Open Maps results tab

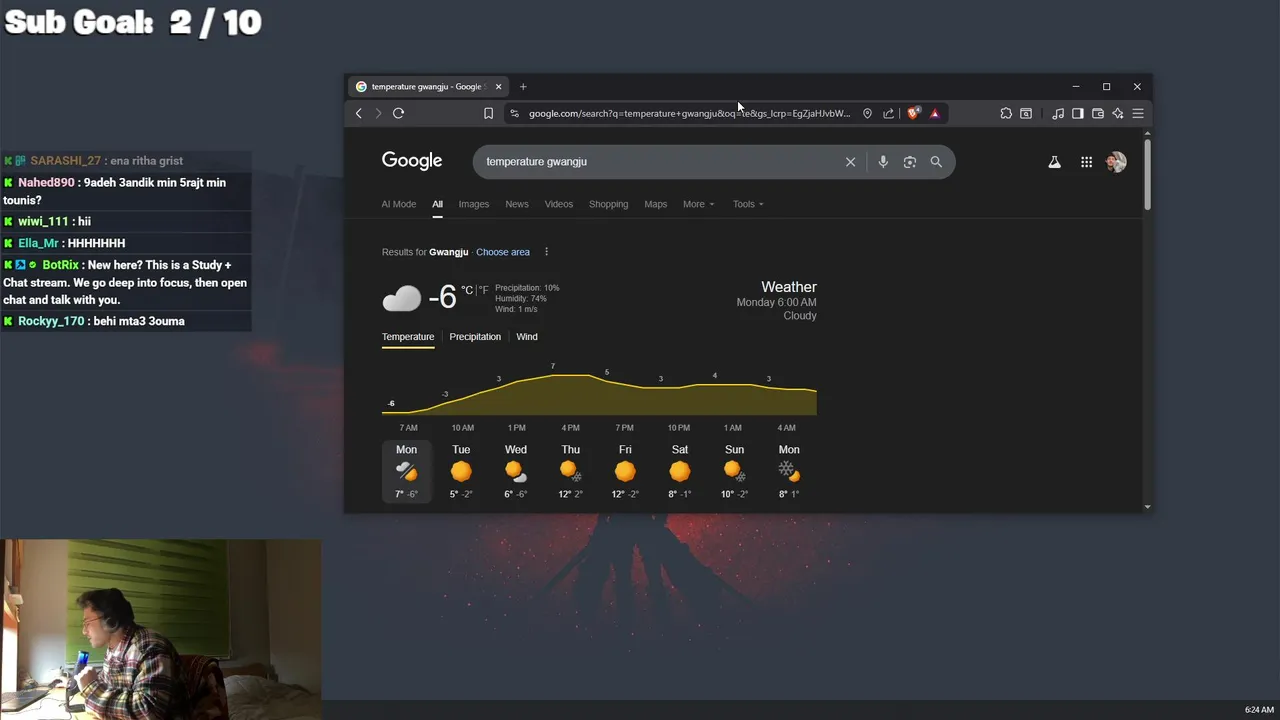coord(656,204)
